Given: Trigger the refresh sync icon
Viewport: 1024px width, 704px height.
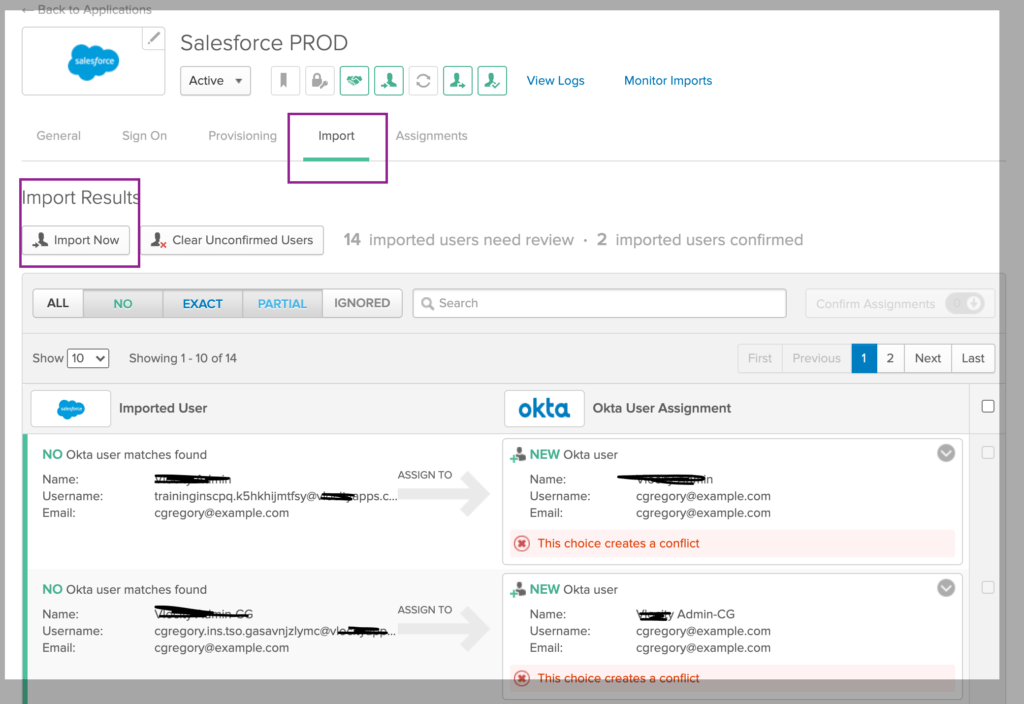Looking at the screenshot, I should pos(422,80).
